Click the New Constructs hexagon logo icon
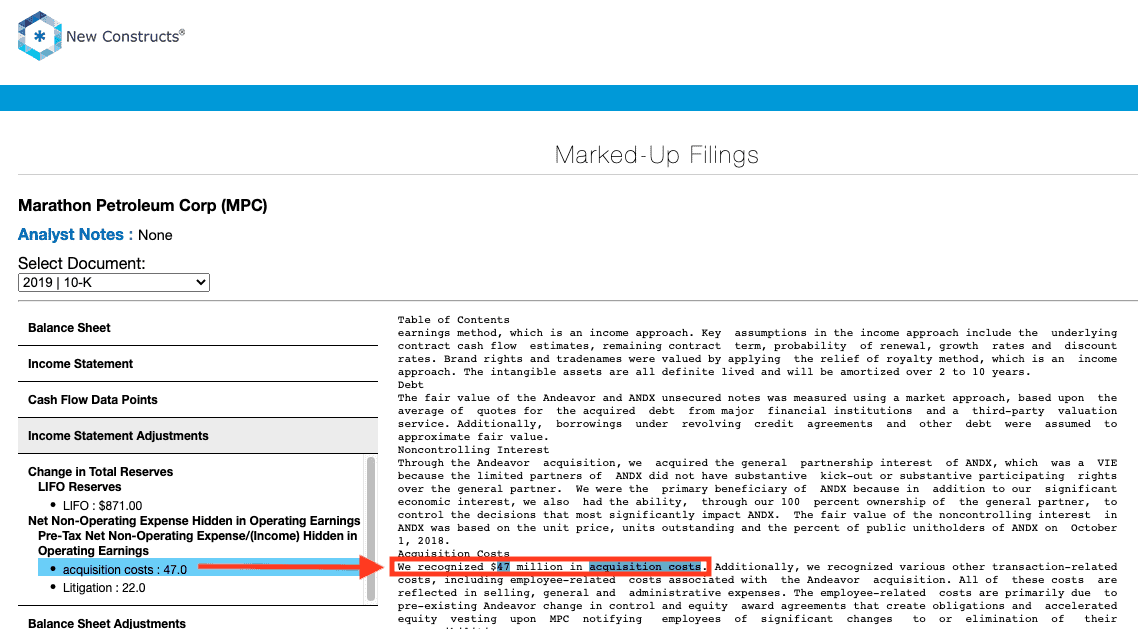The image size is (1138, 629). coord(39,36)
